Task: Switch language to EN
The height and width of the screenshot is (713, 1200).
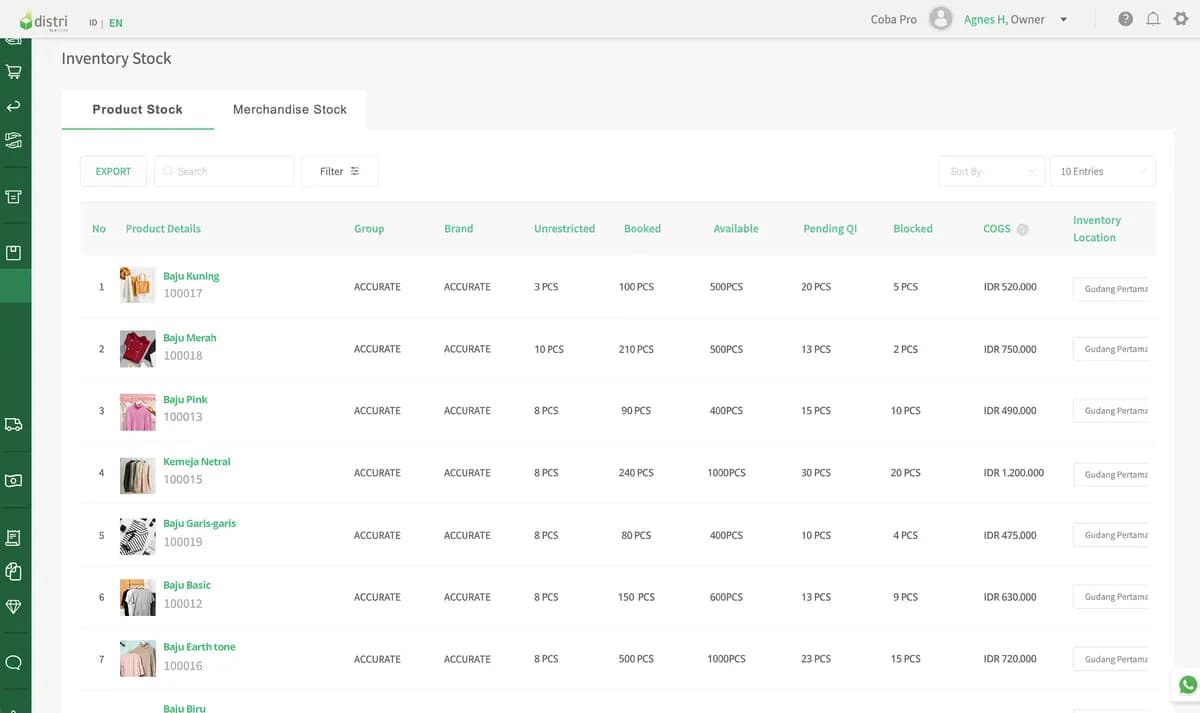Action: (116, 23)
